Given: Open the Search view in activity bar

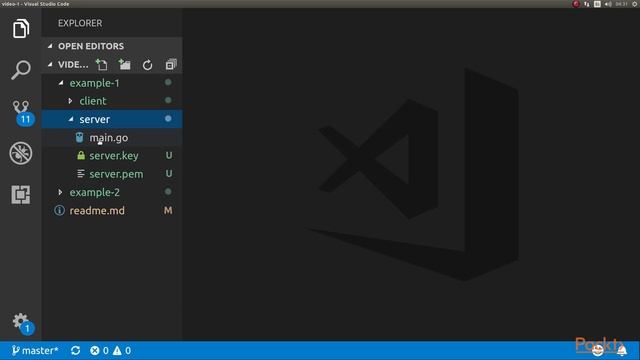Looking at the screenshot, I should click(x=21, y=70).
